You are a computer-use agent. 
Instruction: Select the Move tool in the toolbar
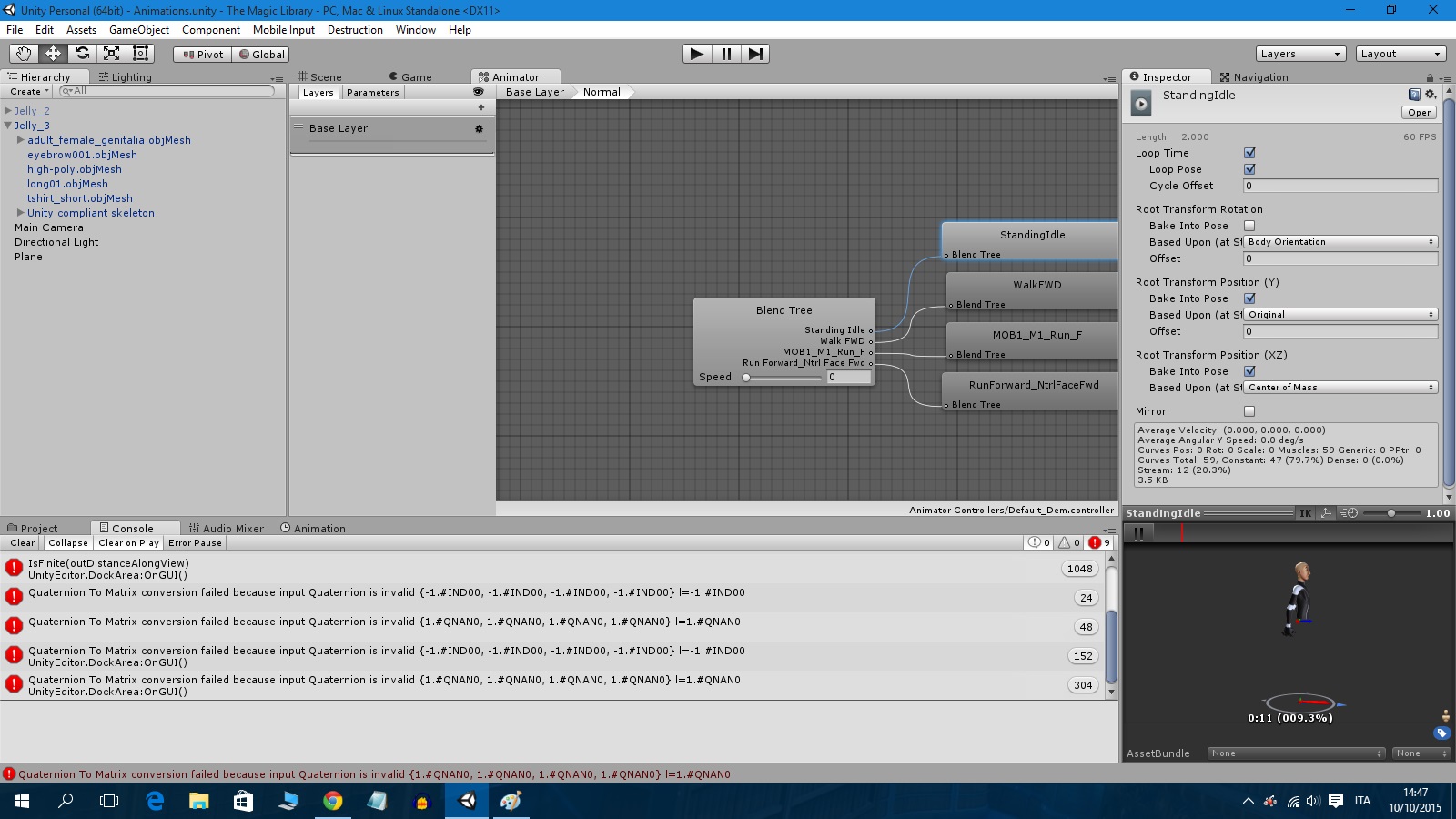click(53, 54)
